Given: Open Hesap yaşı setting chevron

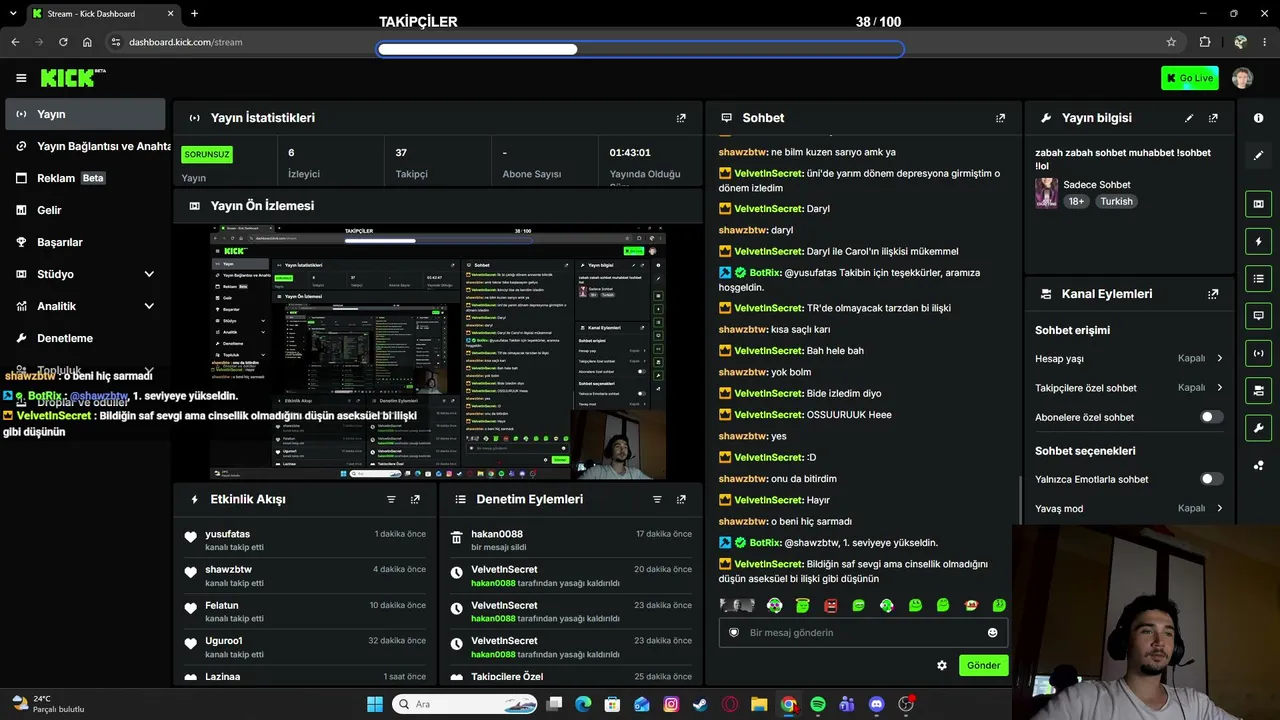Looking at the screenshot, I should click(1220, 358).
